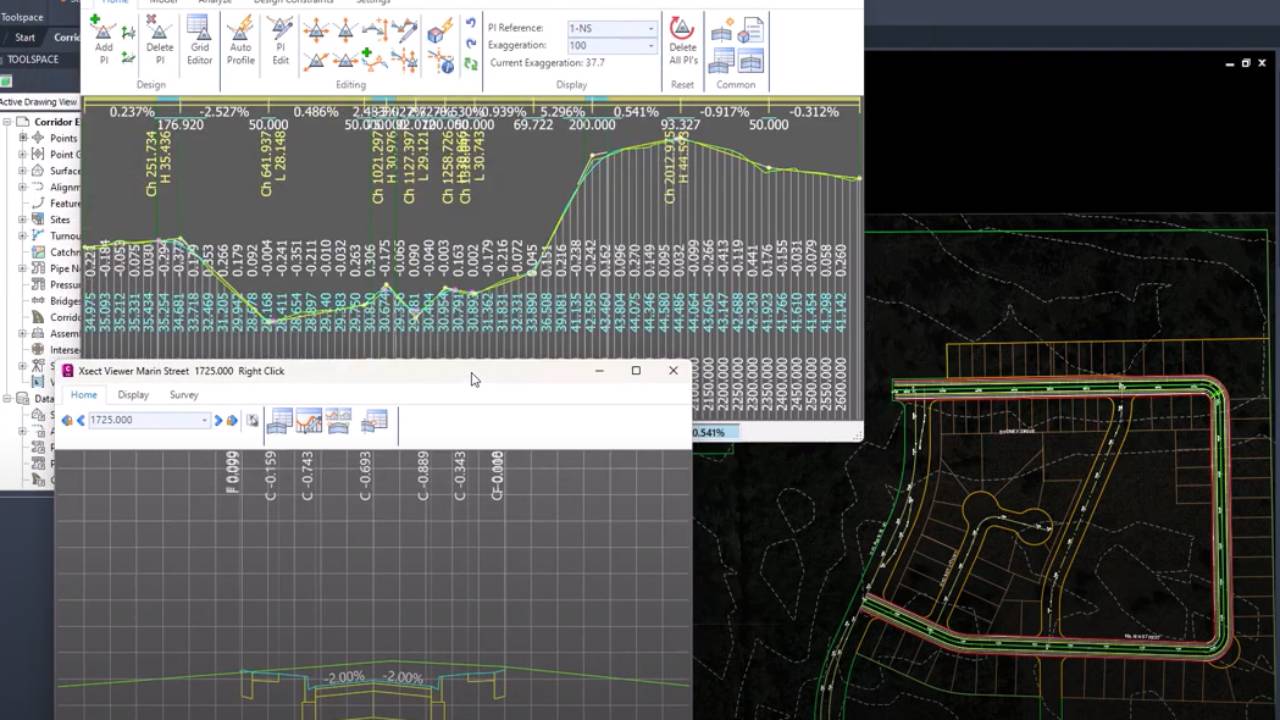
Task: Click the 93.327 curve length value
Action: click(680, 125)
